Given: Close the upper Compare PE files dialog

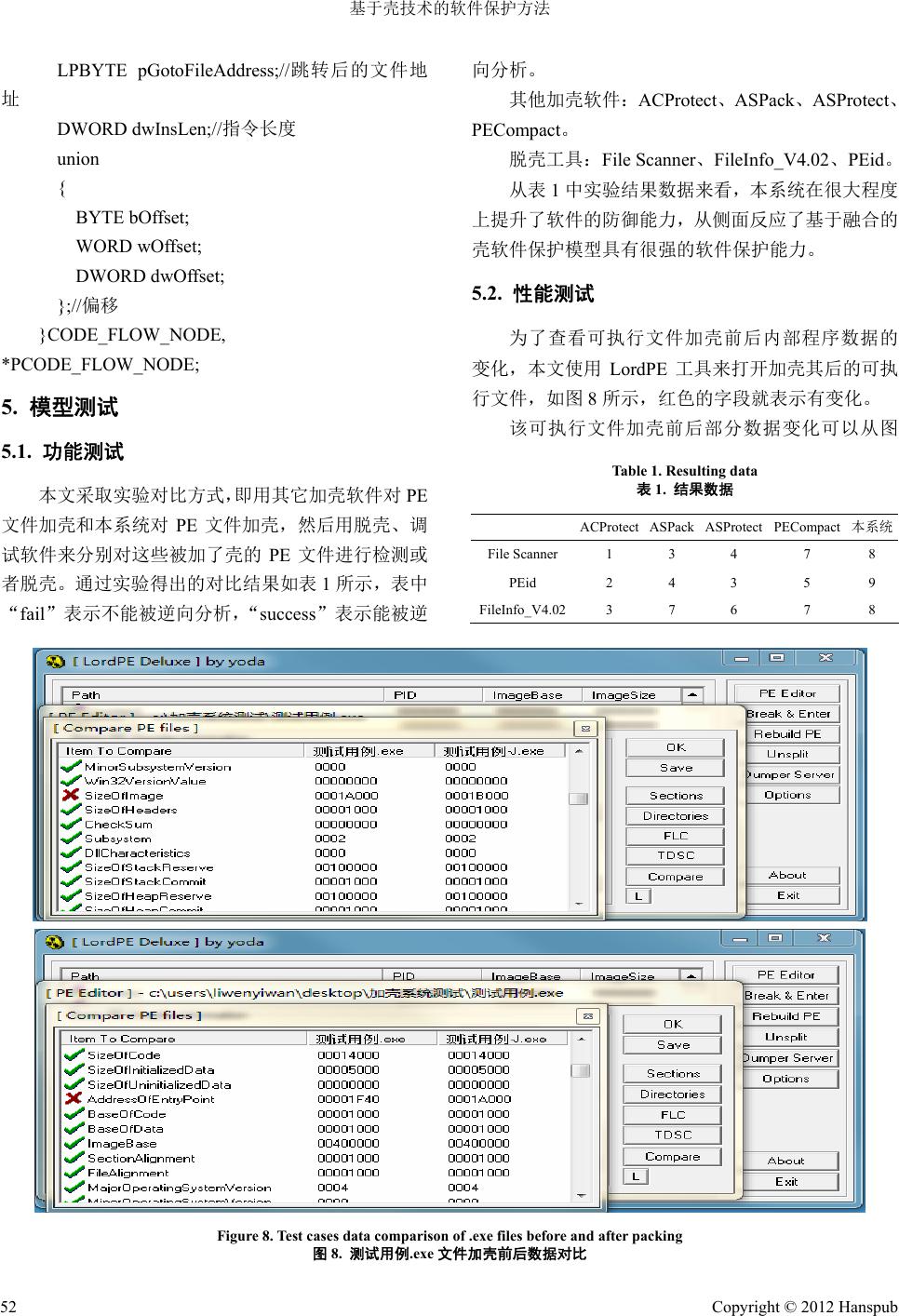Looking at the screenshot, I should (584, 729).
